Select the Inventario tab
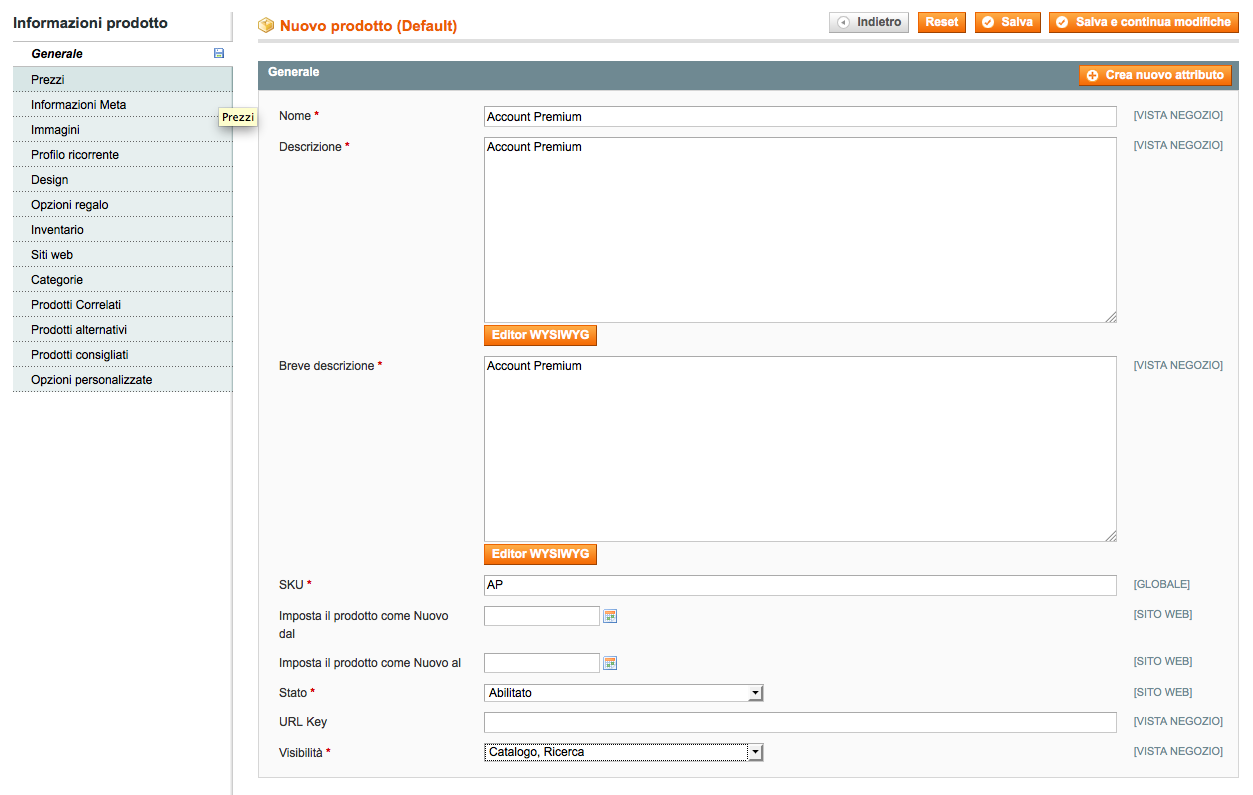The height and width of the screenshot is (795, 1253). 57,230
